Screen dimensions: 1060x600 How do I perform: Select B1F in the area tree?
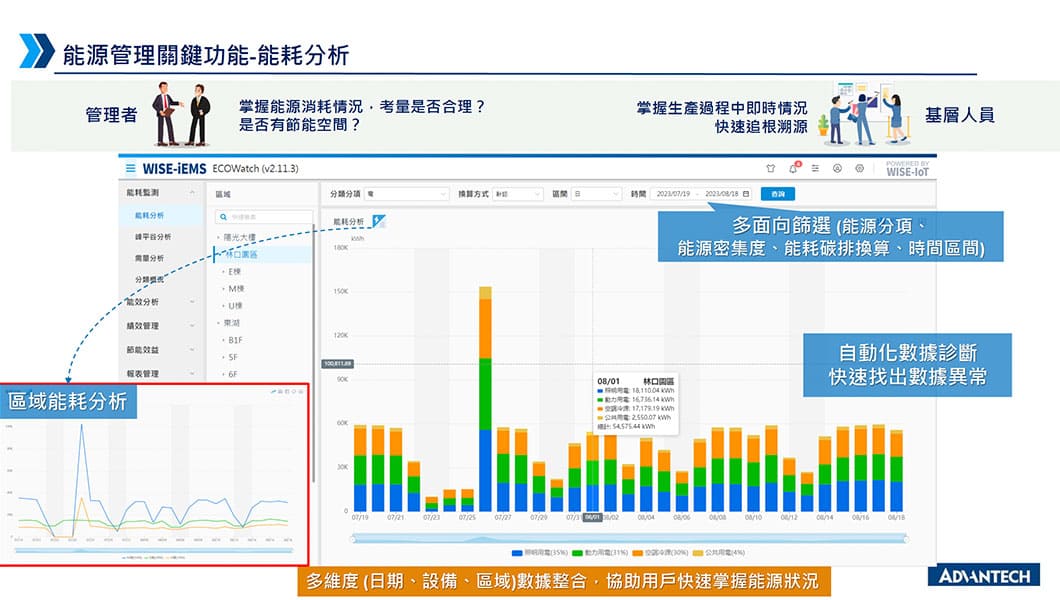click(x=235, y=340)
